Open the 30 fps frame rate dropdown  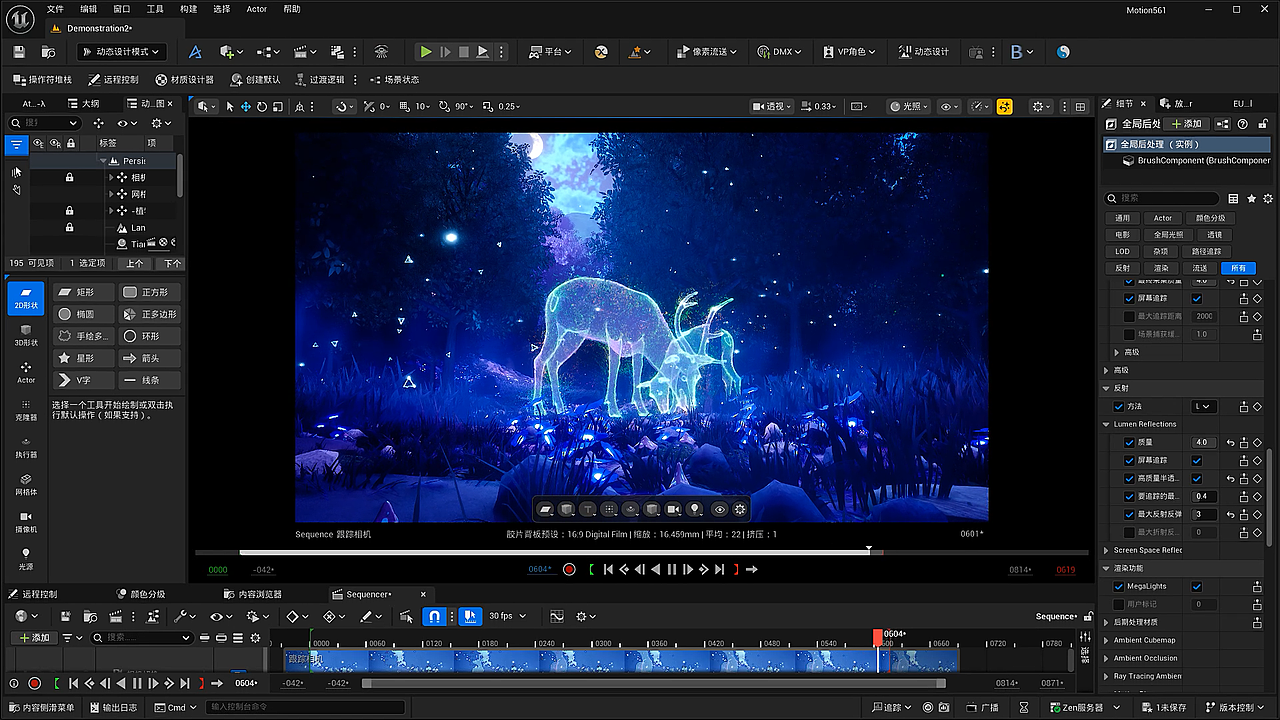coord(507,616)
